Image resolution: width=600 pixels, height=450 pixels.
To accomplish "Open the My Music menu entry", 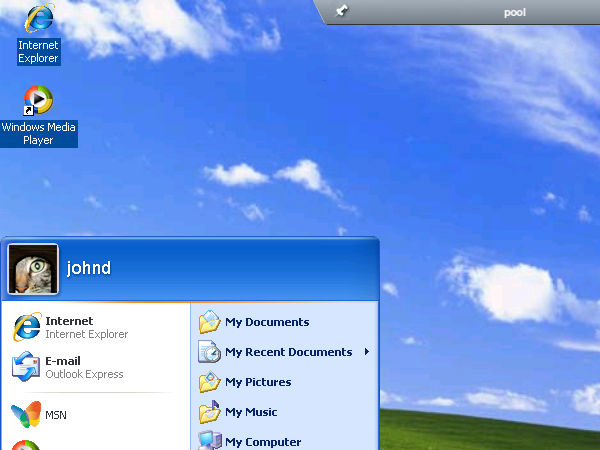I will point(284,412).
